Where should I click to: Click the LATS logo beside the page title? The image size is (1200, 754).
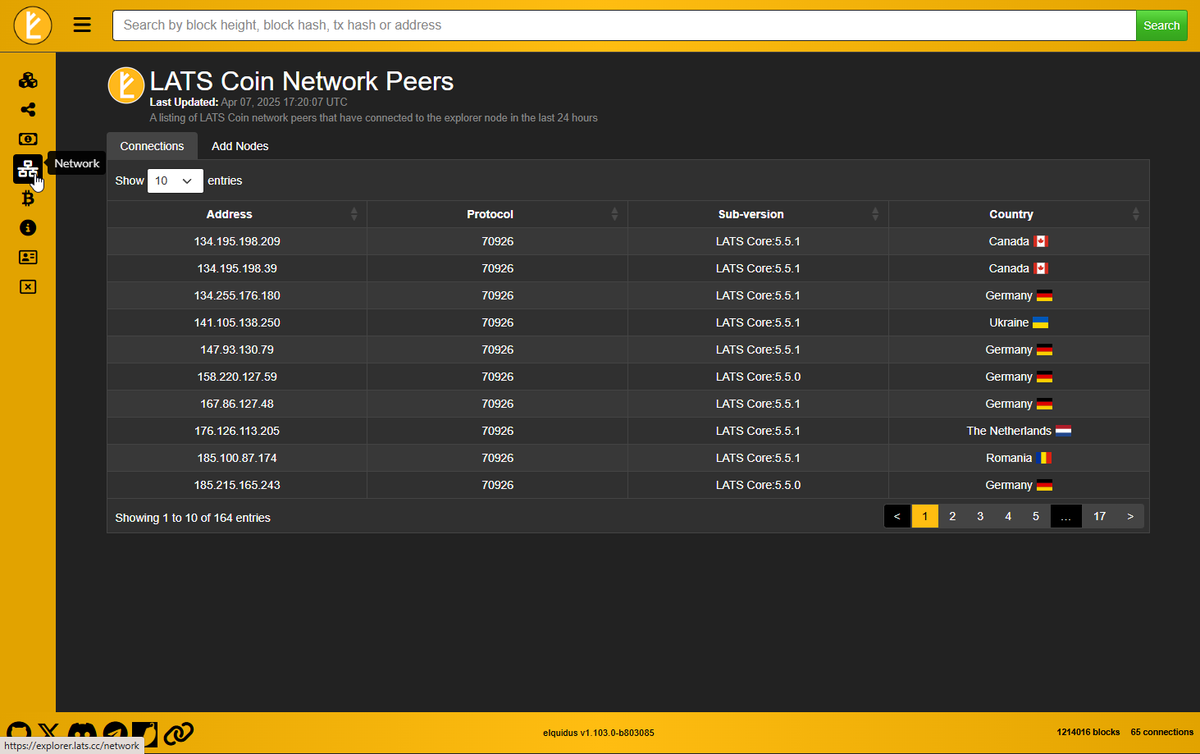(x=126, y=85)
